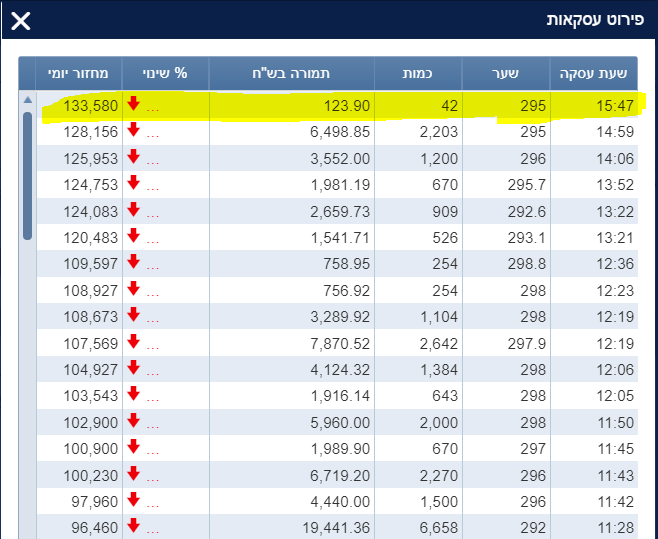658x539 pixels.
Task: Sort by תמורה בש"ח column header
Action: point(292,73)
